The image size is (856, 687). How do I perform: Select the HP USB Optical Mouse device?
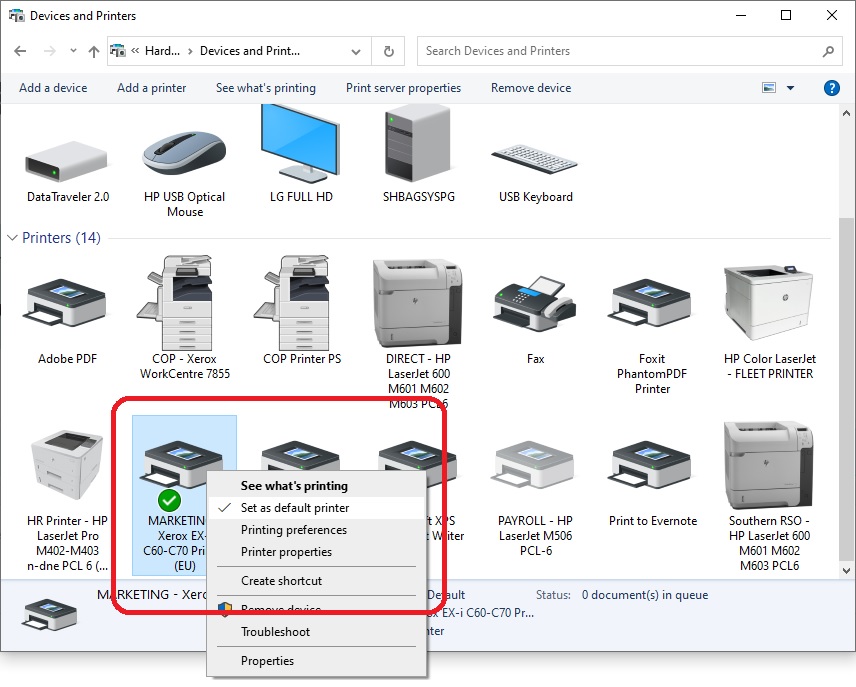(185, 153)
